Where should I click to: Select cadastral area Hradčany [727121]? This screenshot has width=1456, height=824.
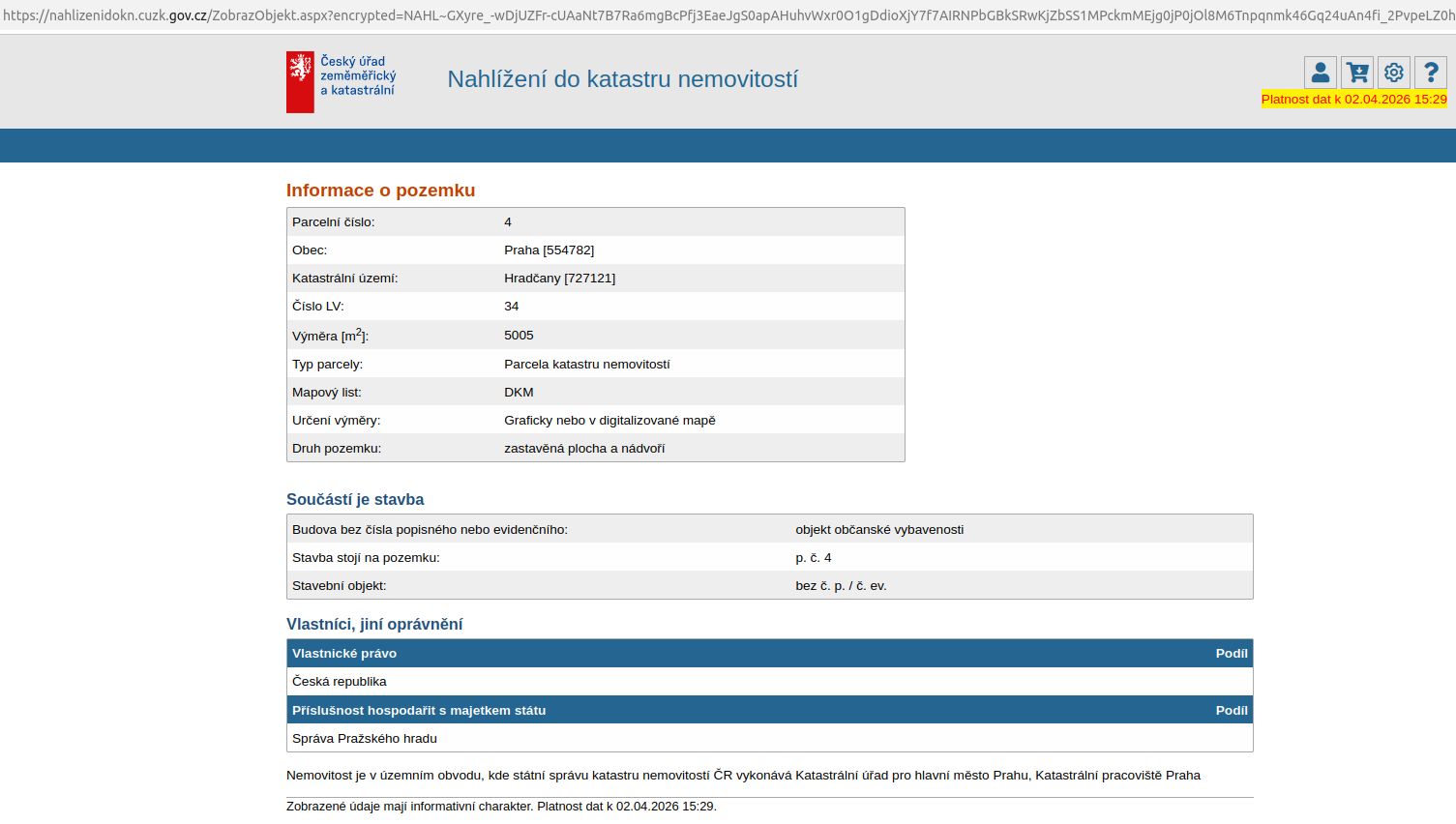(x=559, y=279)
